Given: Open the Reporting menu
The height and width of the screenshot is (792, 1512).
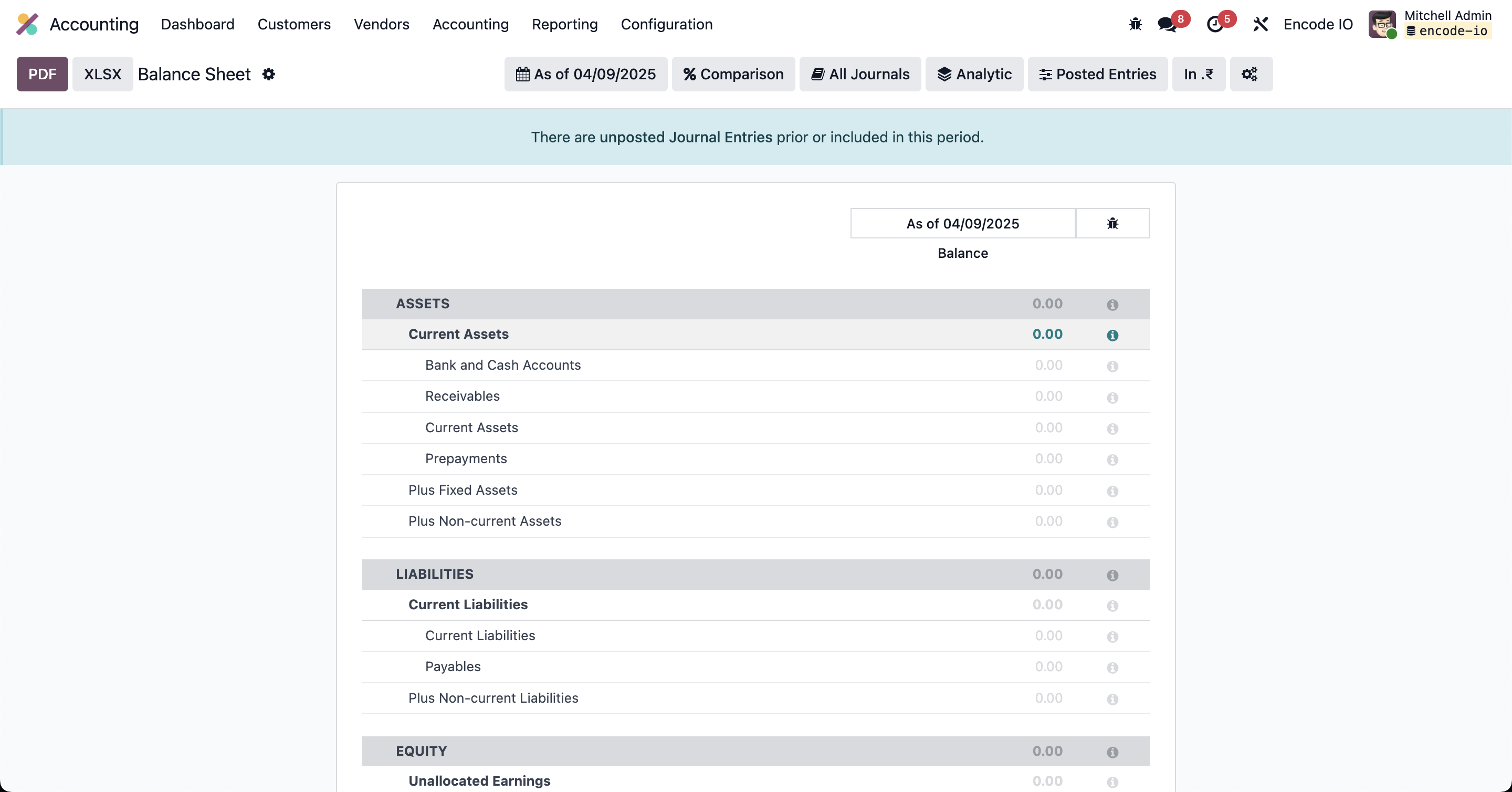Looking at the screenshot, I should point(564,24).
